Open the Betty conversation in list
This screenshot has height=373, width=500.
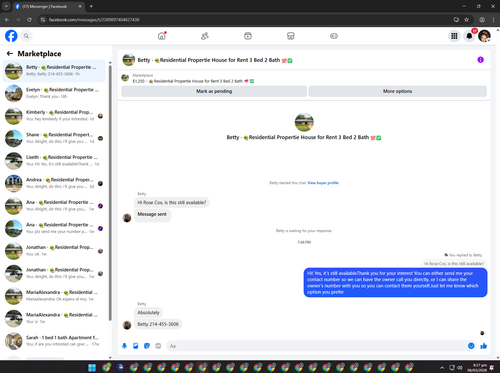pos(54,71)
